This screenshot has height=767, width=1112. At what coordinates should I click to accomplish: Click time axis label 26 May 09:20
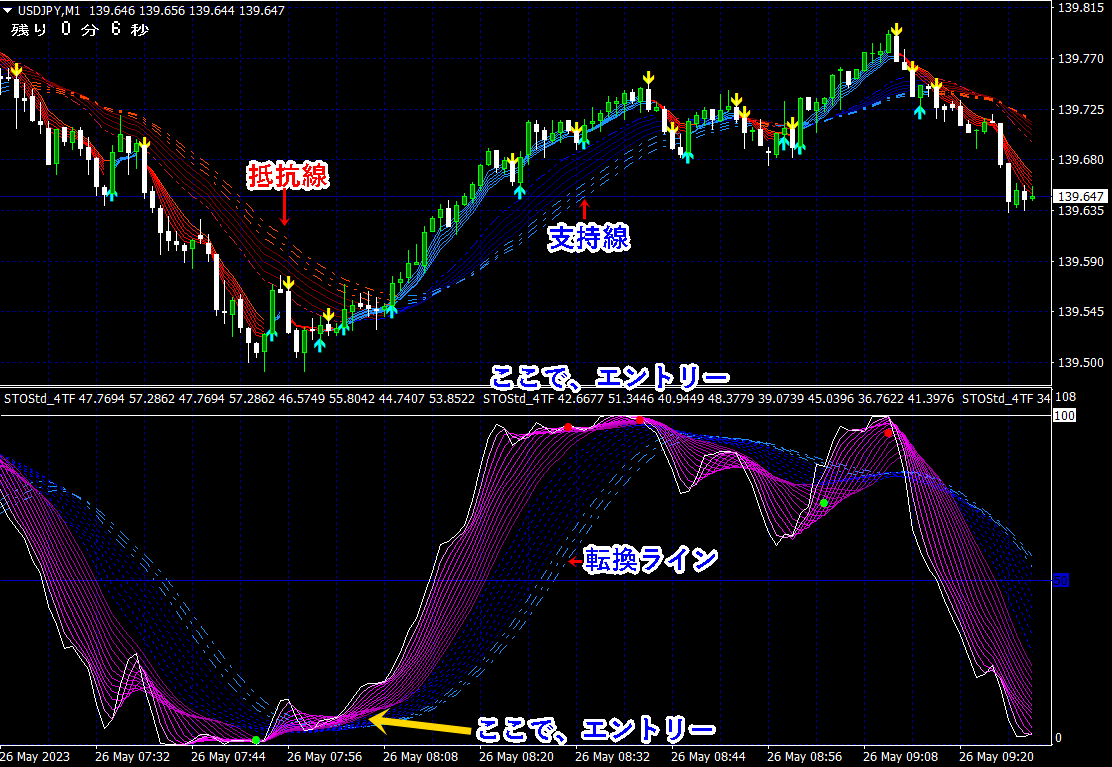(x=996, y=757)
